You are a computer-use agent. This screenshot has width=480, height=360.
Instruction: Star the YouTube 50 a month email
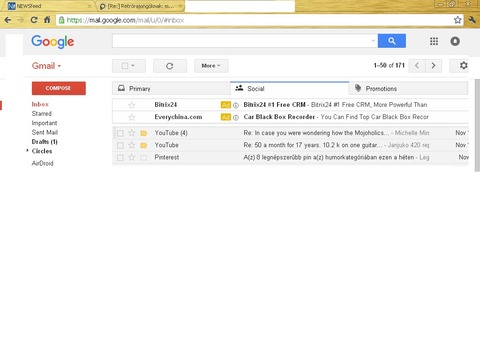pyautogui.click(x=132, y=145)
